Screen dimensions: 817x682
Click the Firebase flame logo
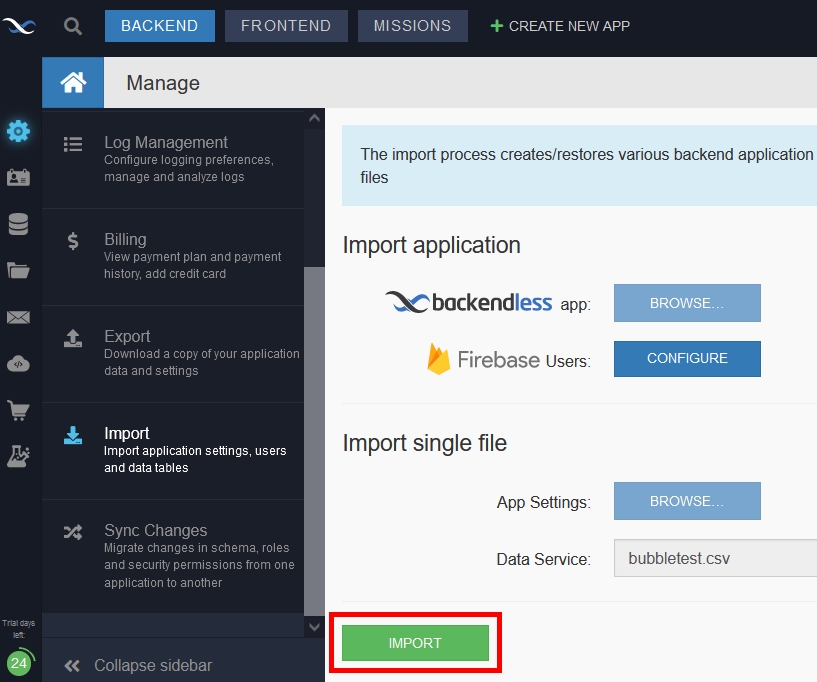pyautogui.click(x=438, y=359)
